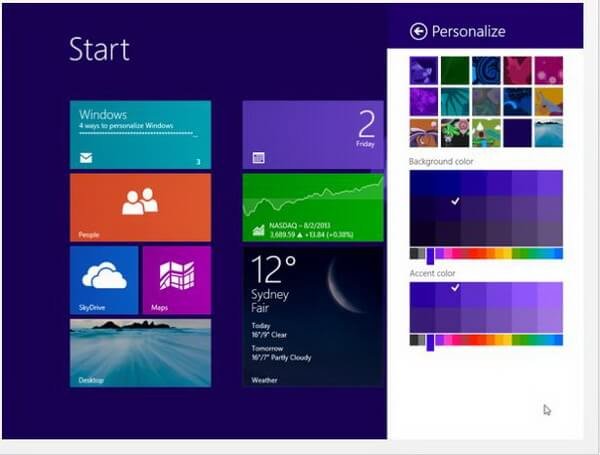Go back using the Personalize back arrow

point(418,31)
